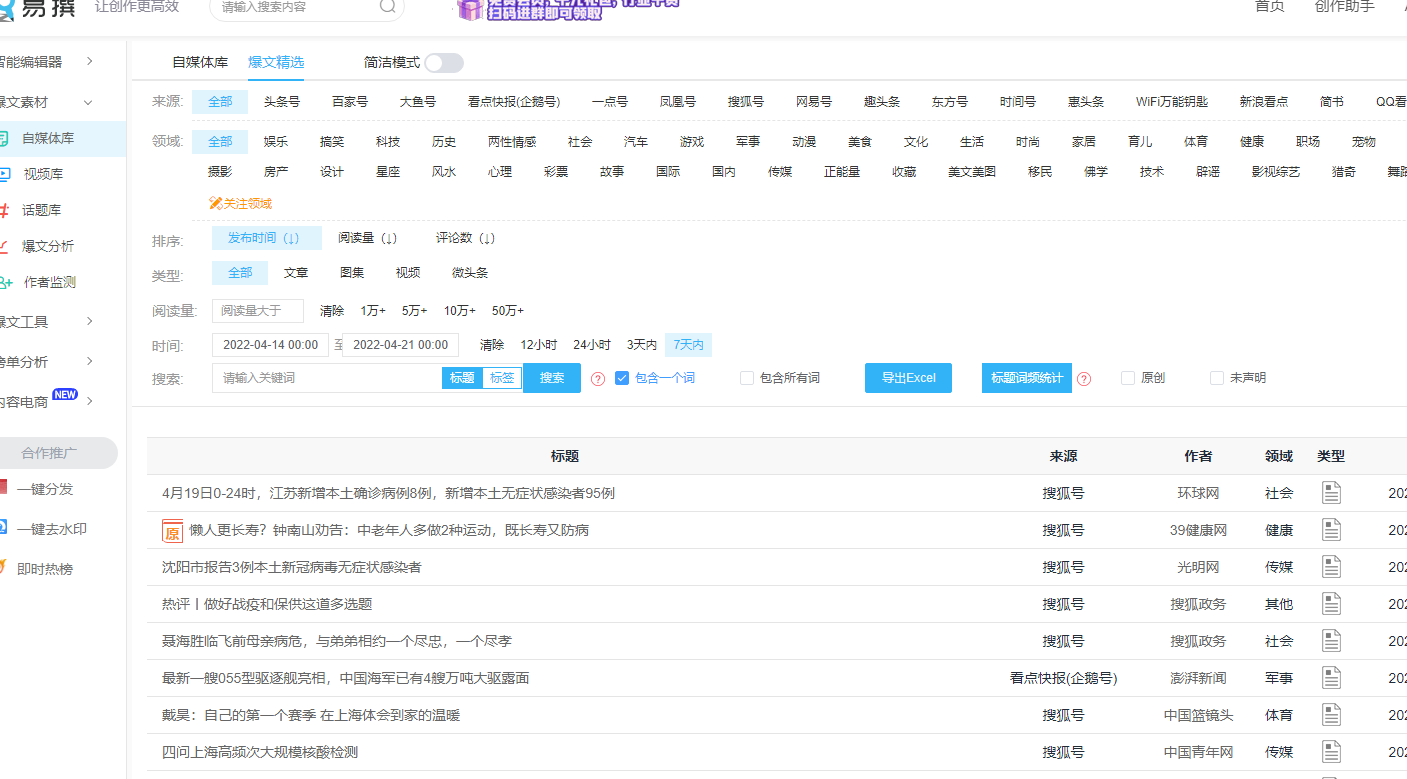Open 创作助手 in top navigation
The height and width of the screenshot is (779, 1407).
point(1345,6)
